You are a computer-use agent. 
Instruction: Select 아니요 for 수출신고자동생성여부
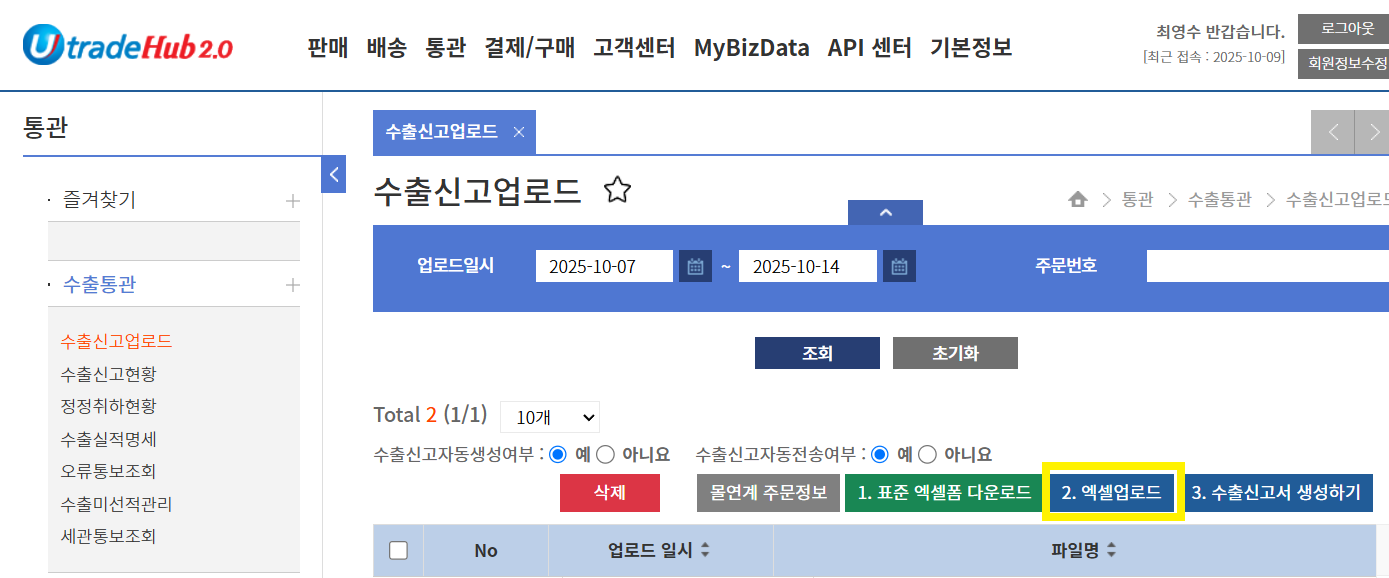pyautogui.click(x=606, y=454)
